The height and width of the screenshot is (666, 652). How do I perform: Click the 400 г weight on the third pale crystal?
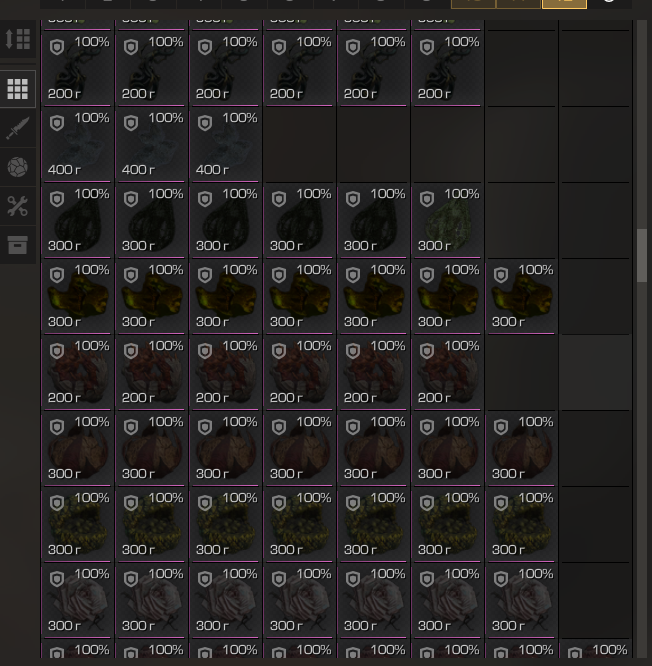click(212, 170)
